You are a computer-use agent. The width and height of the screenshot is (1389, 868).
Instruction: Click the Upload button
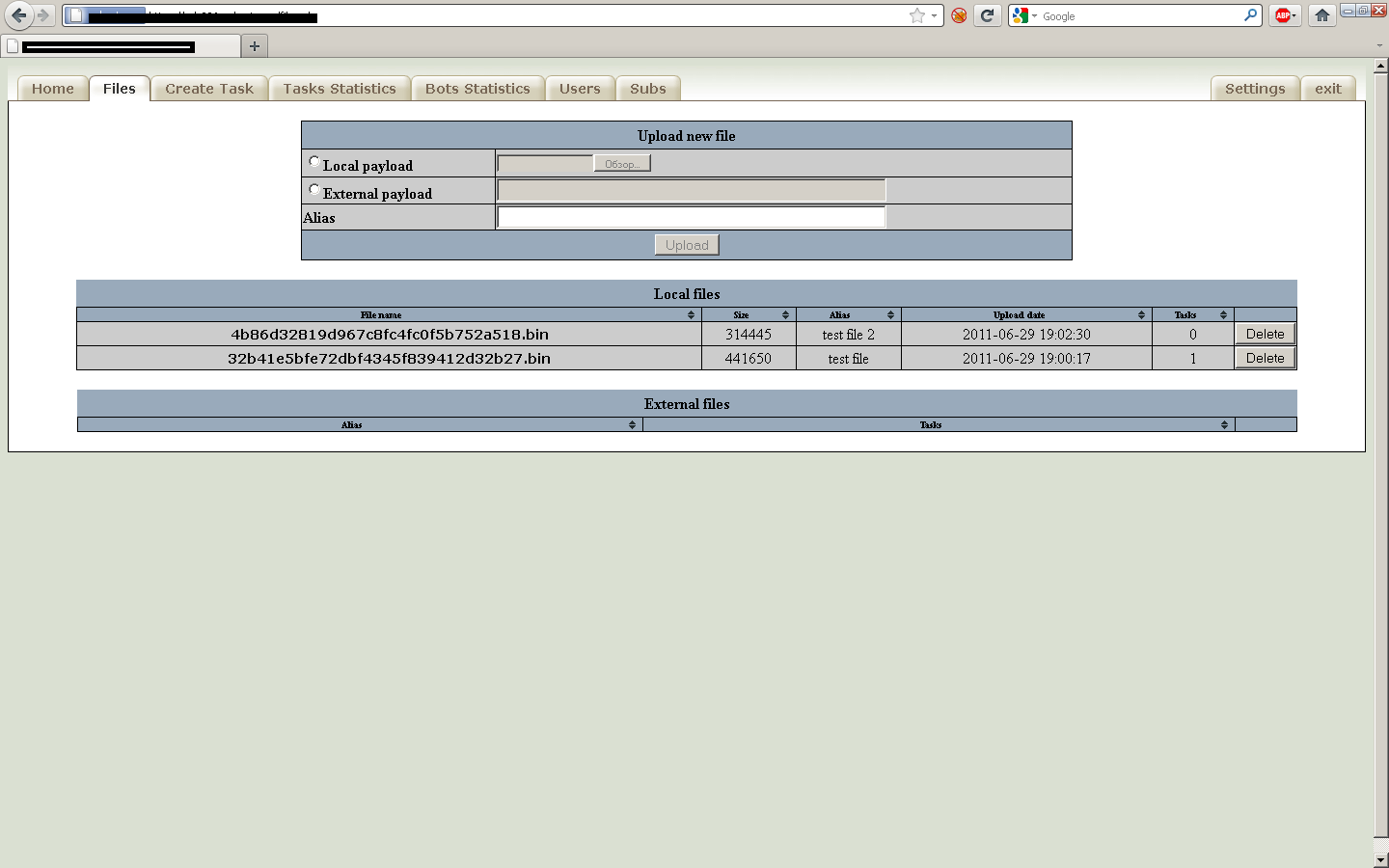coord(687,245)
